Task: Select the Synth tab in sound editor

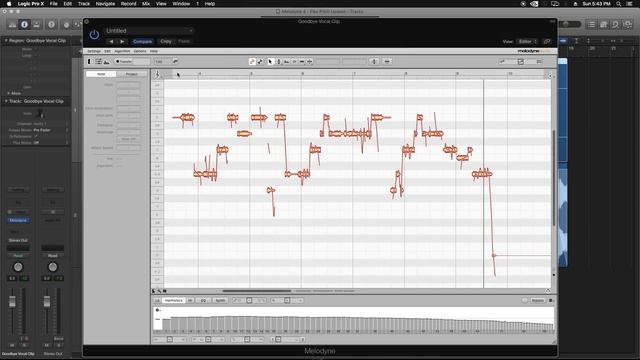Action: click(x=220, y=300)
